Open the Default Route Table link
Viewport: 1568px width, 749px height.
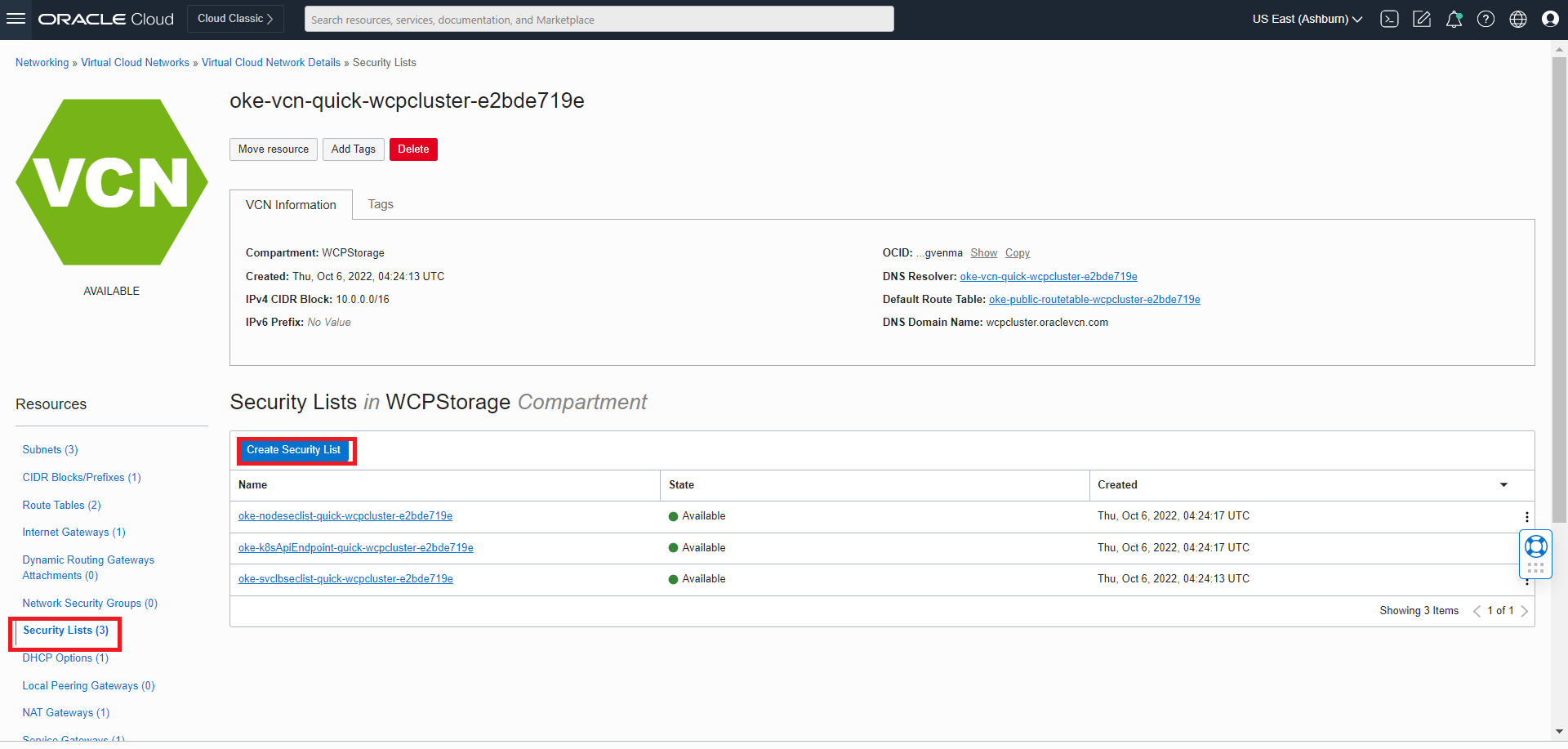(1094, 300)
